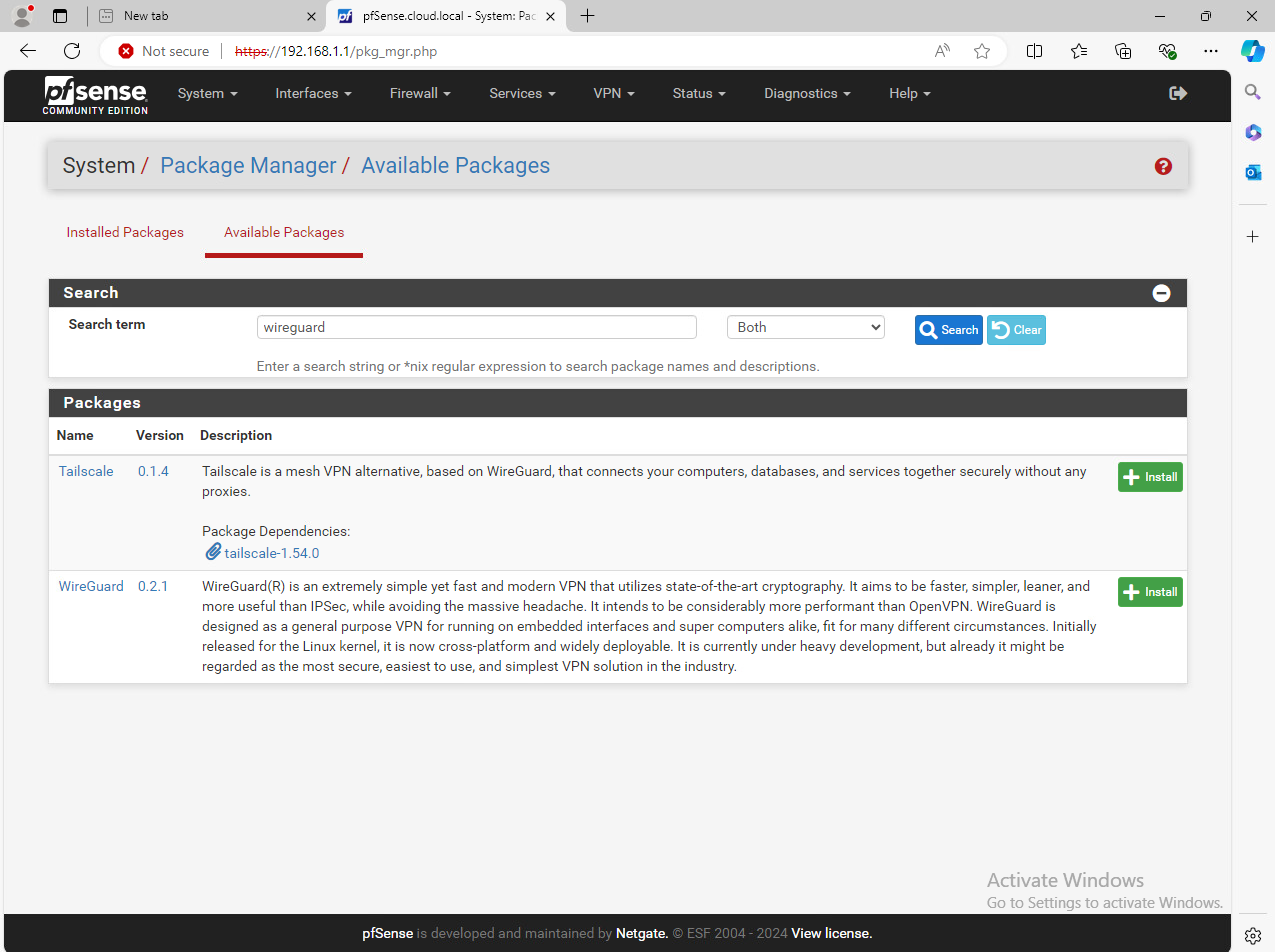
Task: Click the Search button
Action: point(949,330)
